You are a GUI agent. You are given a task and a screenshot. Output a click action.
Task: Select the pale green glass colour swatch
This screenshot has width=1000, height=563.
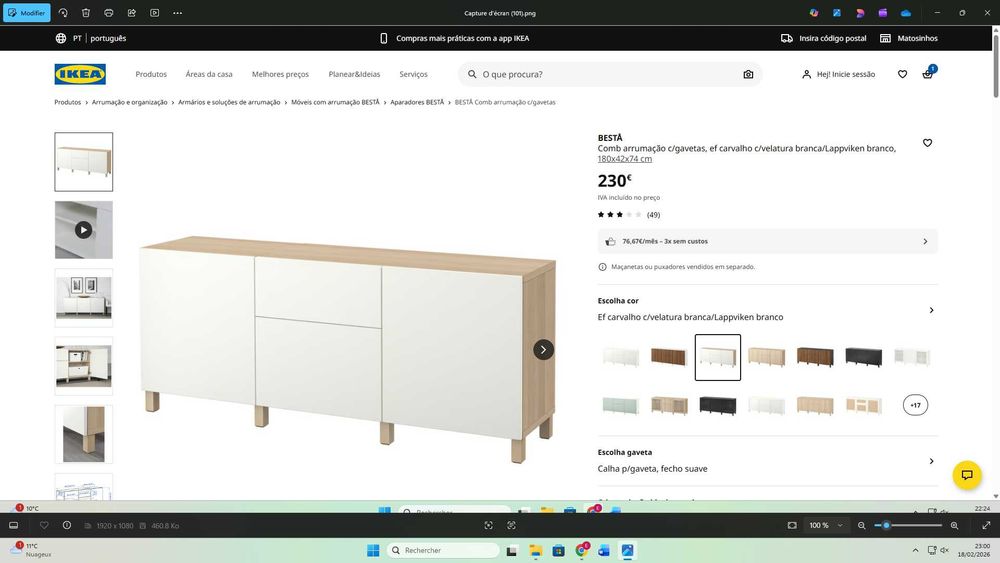[x=621, y=405]
